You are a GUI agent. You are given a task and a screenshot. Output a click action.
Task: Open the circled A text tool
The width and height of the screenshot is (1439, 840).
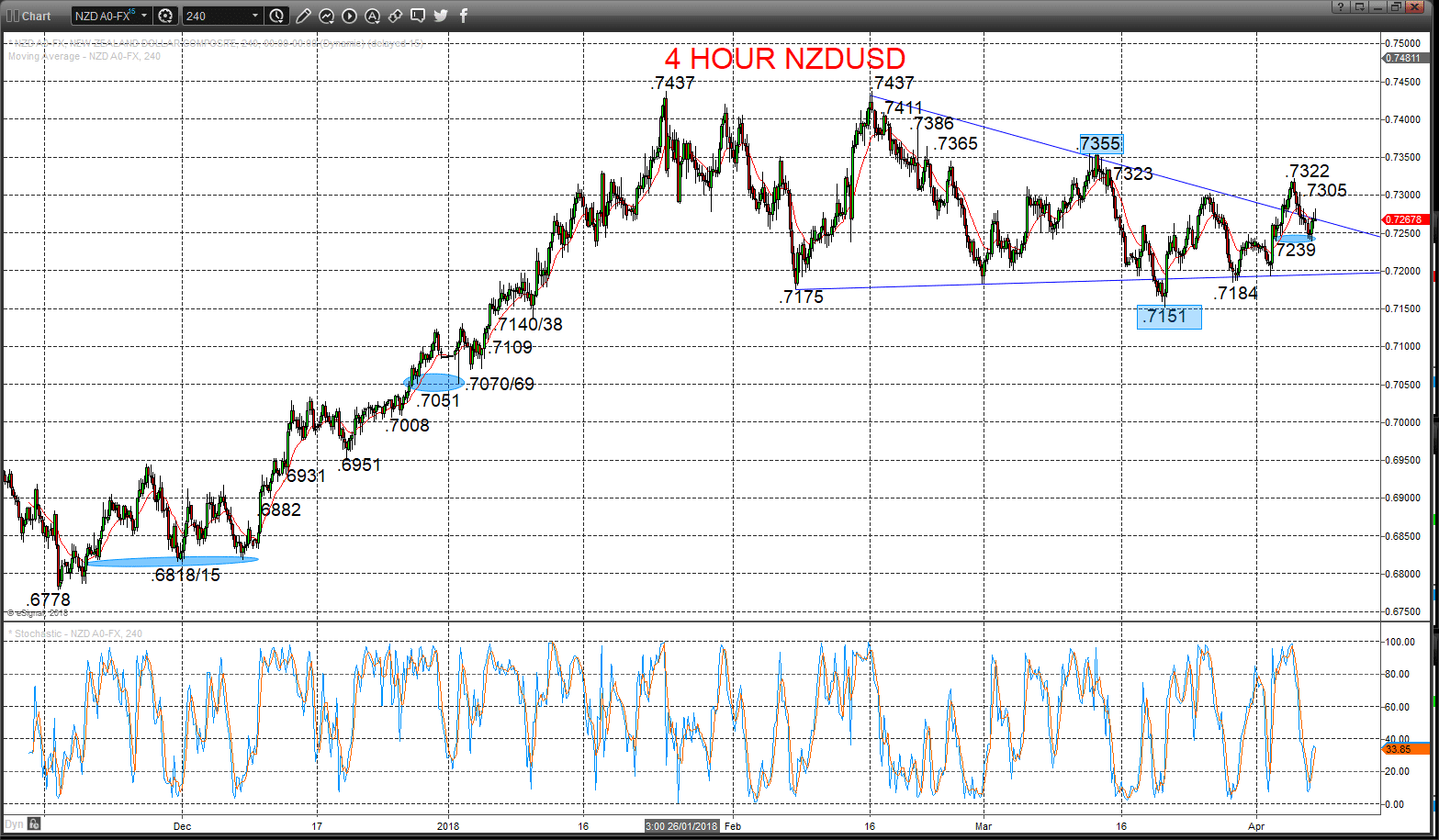tap(372, 16)
